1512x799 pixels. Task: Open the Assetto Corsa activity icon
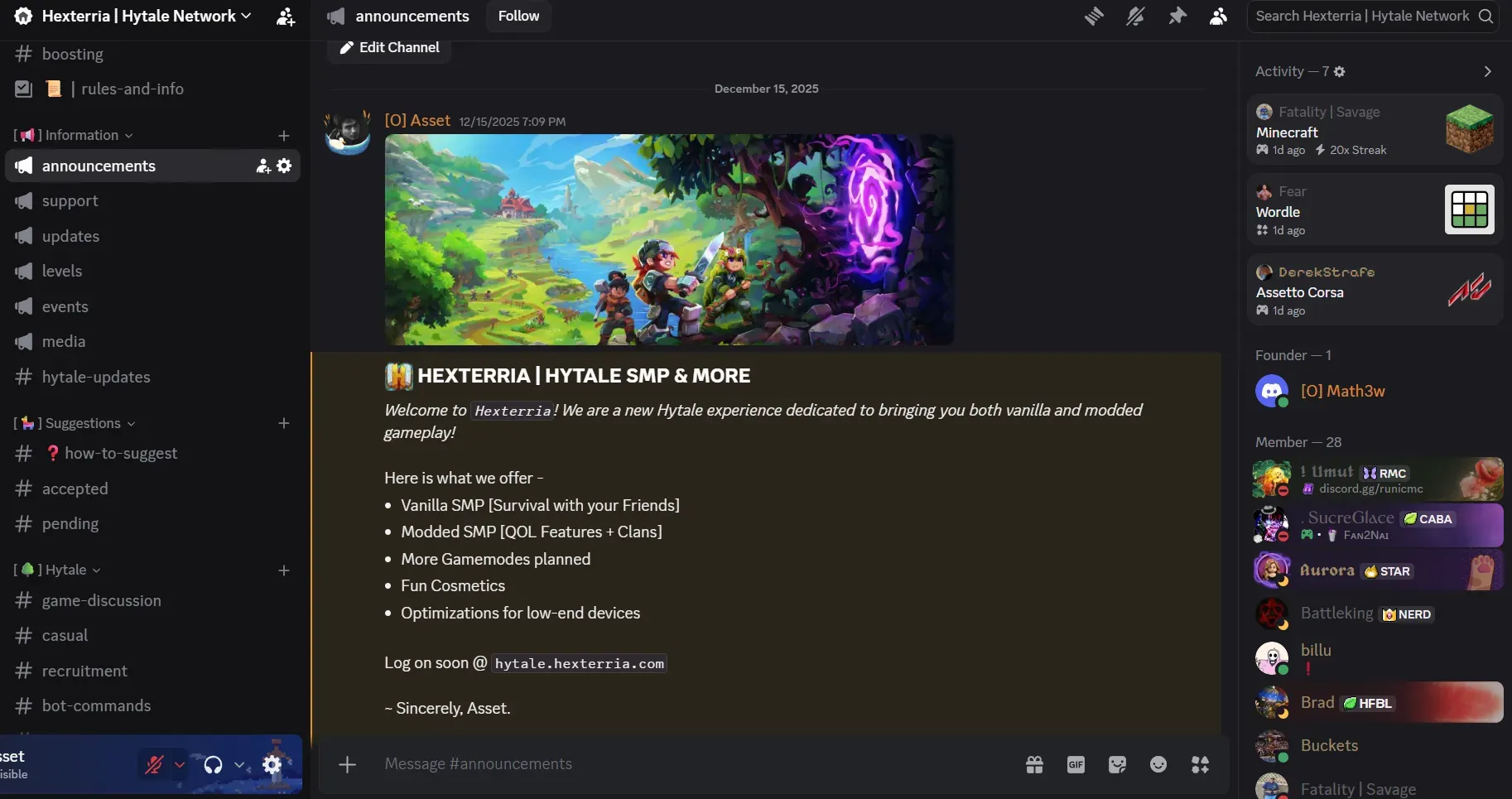click(x=1470, y=290)
